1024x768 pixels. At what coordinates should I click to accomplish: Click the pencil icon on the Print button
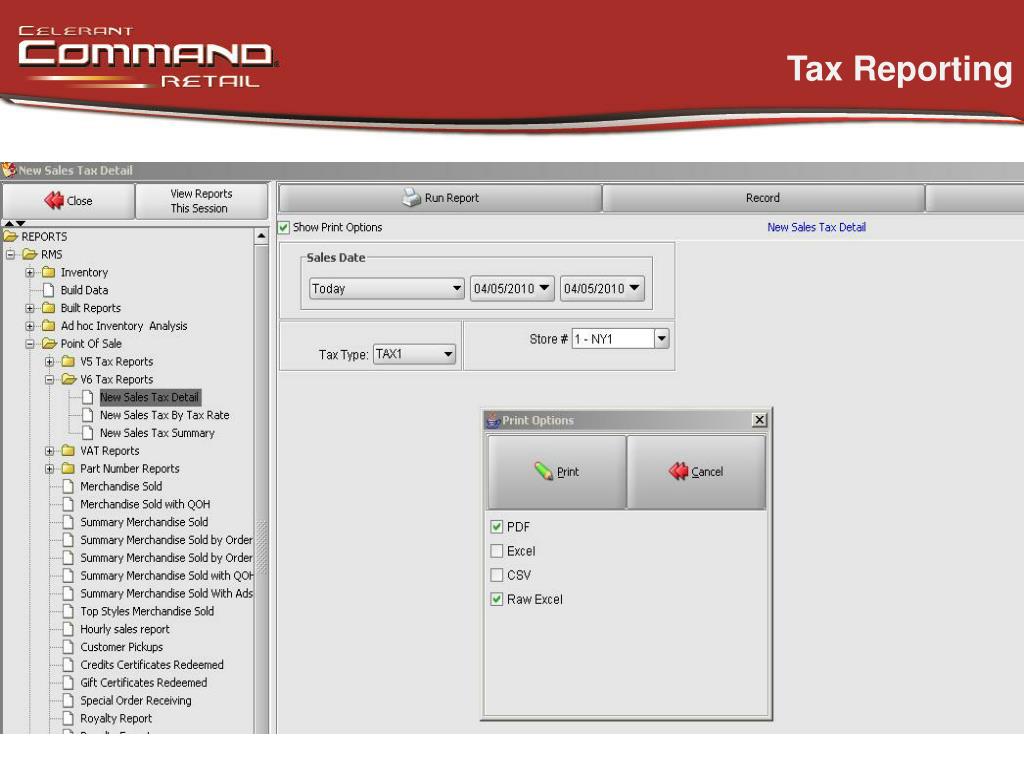coord(543,471)
